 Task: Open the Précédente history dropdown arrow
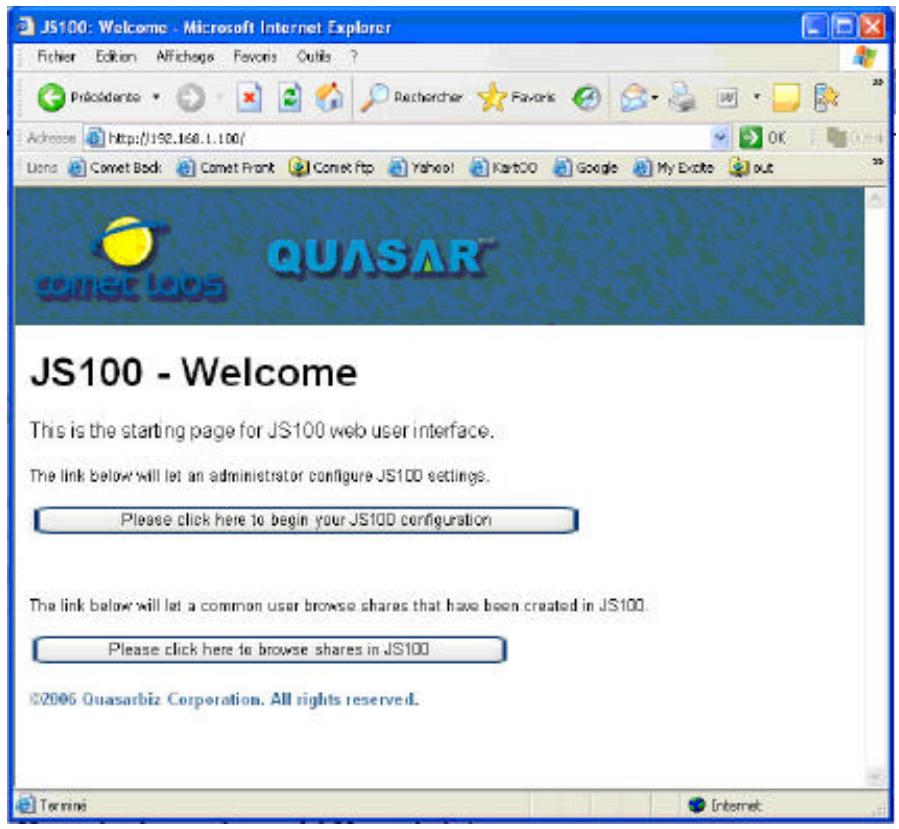coord(156,97)
